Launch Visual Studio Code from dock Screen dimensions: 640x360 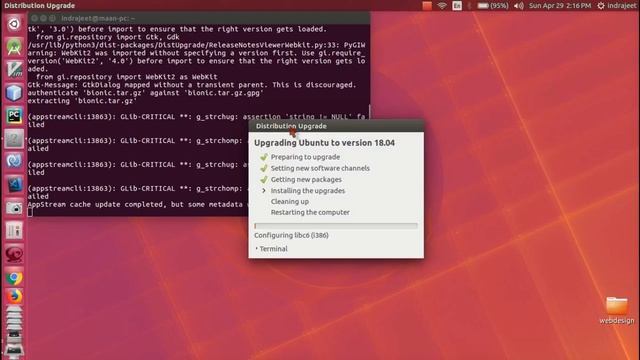14,184
